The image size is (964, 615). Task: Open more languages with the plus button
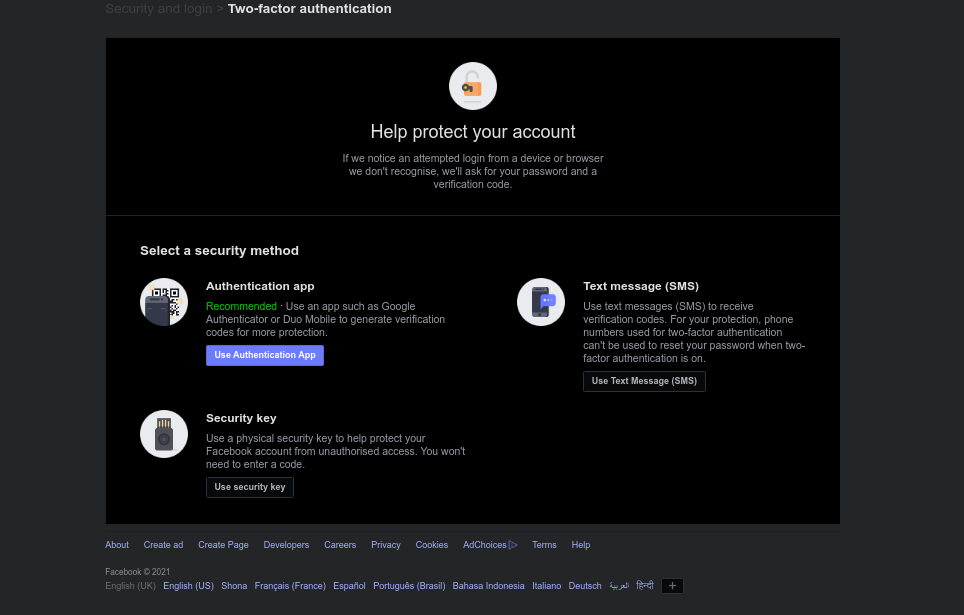[x=672, y=585]
